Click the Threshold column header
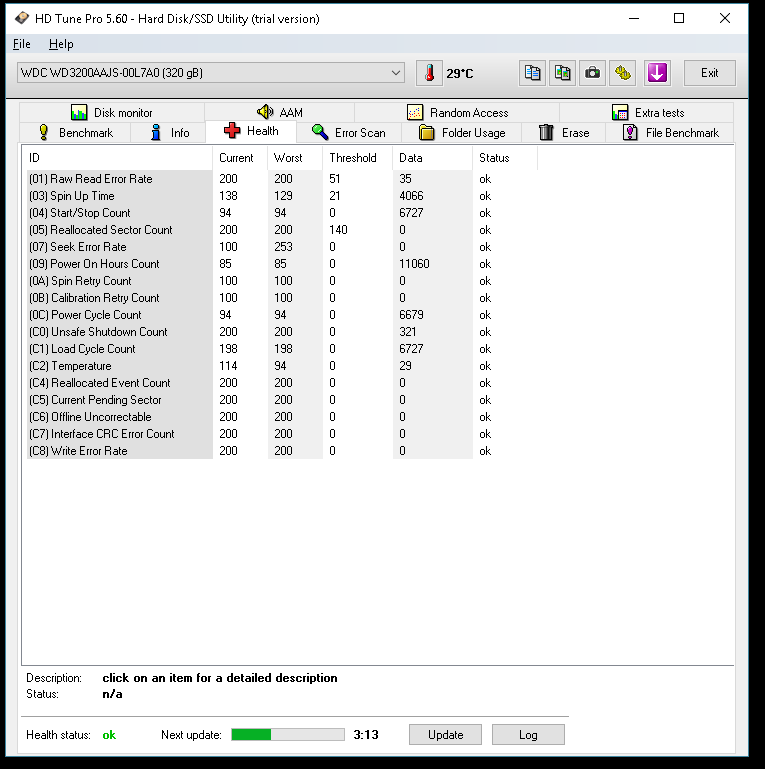The height and width of the screenshot is (769, 768). click(358, 158)
